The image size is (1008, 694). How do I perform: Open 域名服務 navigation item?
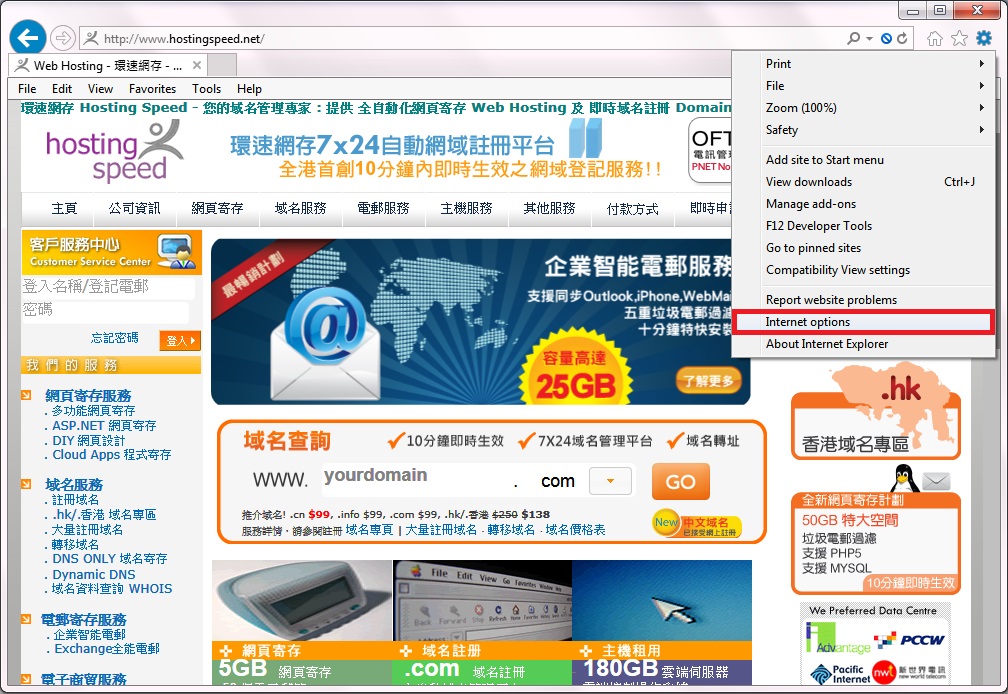point(300,208)
